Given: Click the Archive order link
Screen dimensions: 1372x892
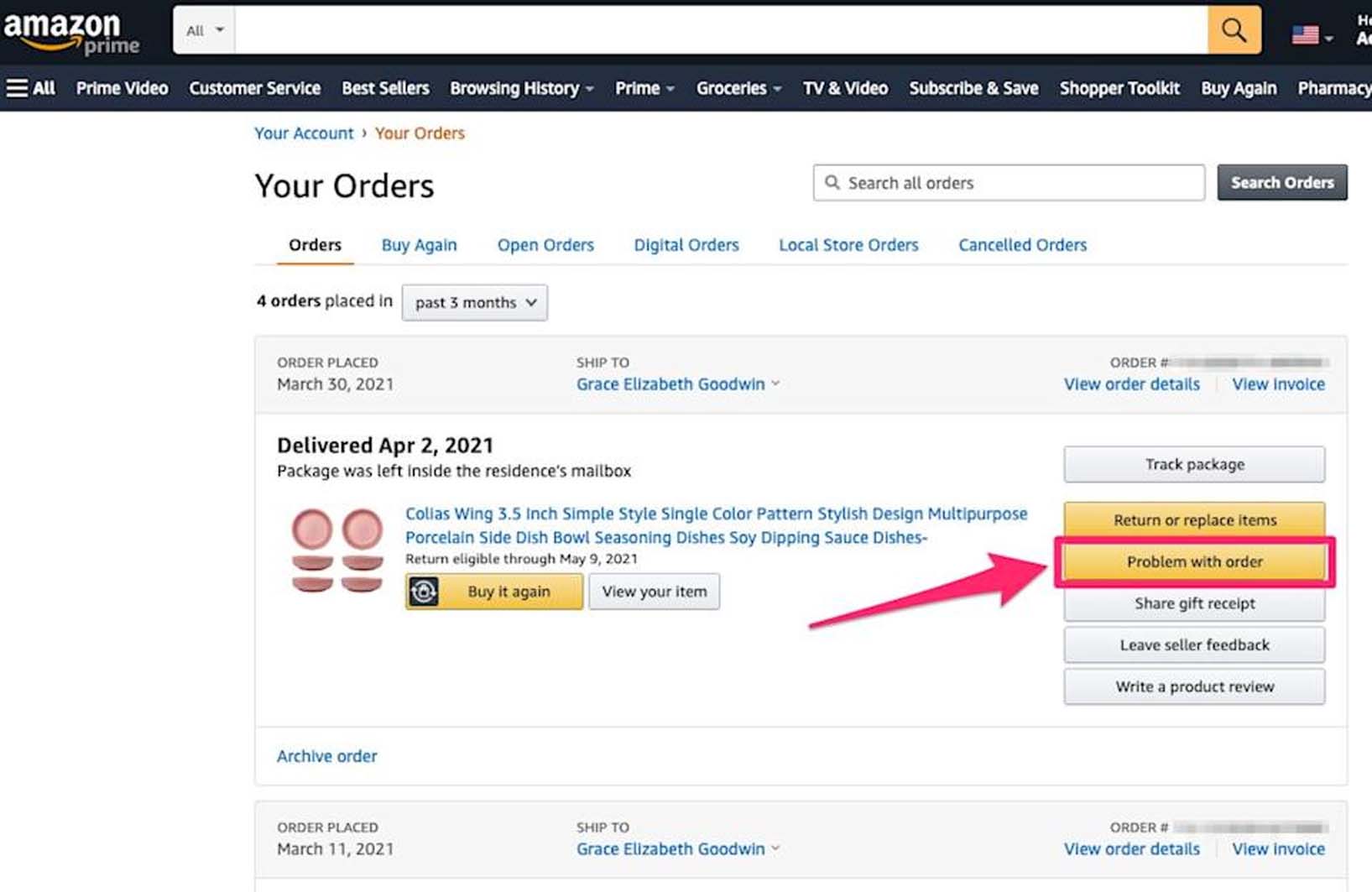Looking at the screenshot, I should click(x=326, y=756).
